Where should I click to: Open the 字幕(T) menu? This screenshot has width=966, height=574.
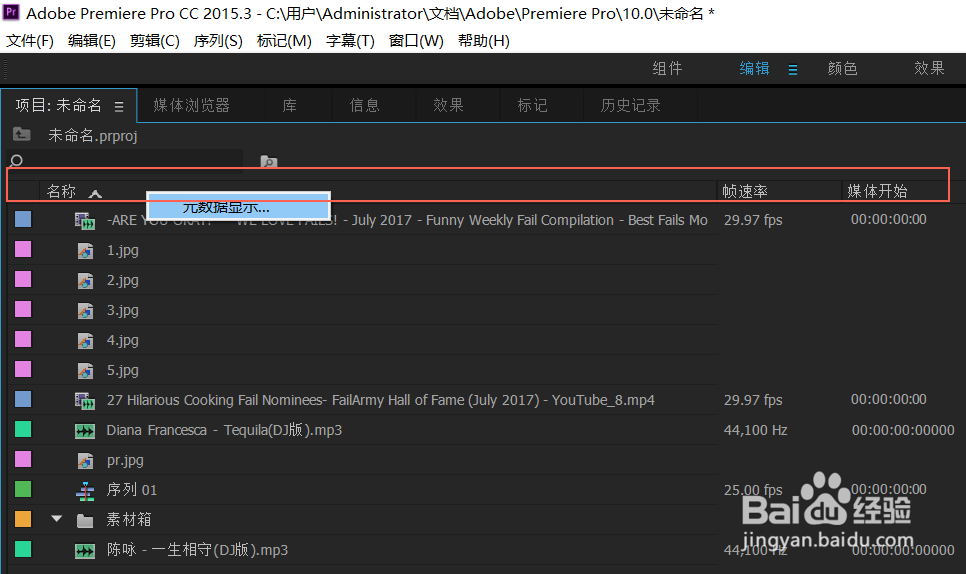click(350, 41)
